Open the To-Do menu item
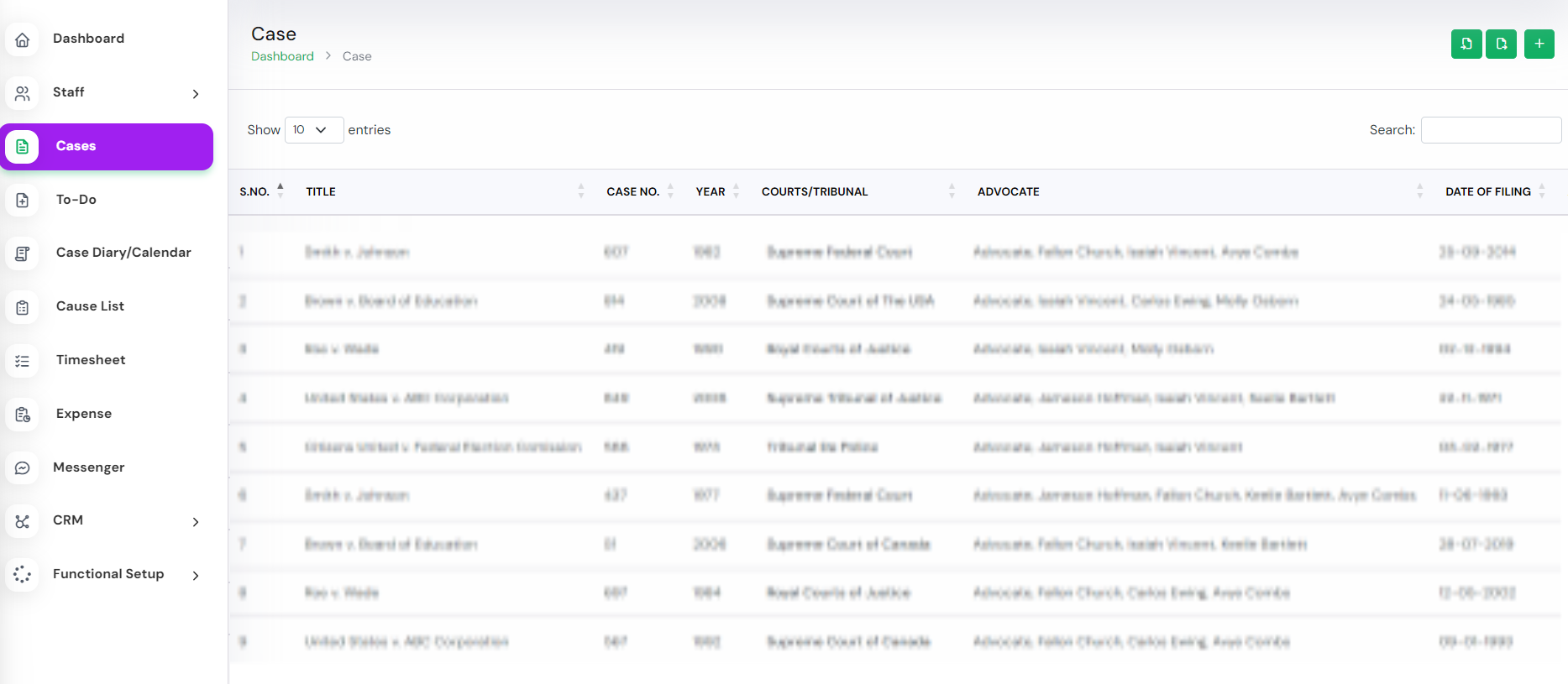1568x684 pixels. coord(76,200)
